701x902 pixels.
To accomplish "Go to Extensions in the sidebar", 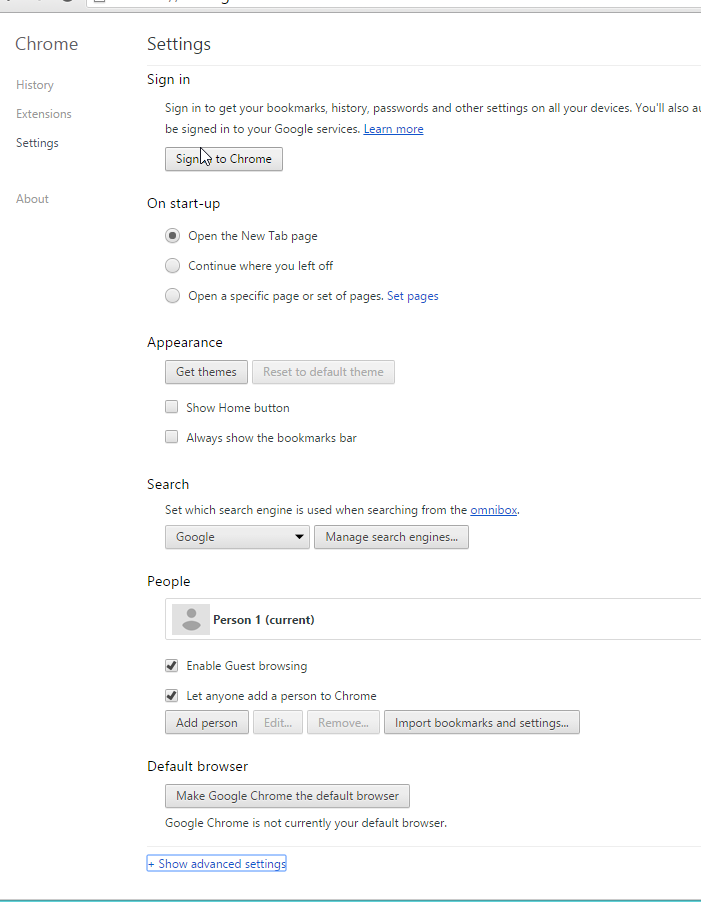I will 44,114.
